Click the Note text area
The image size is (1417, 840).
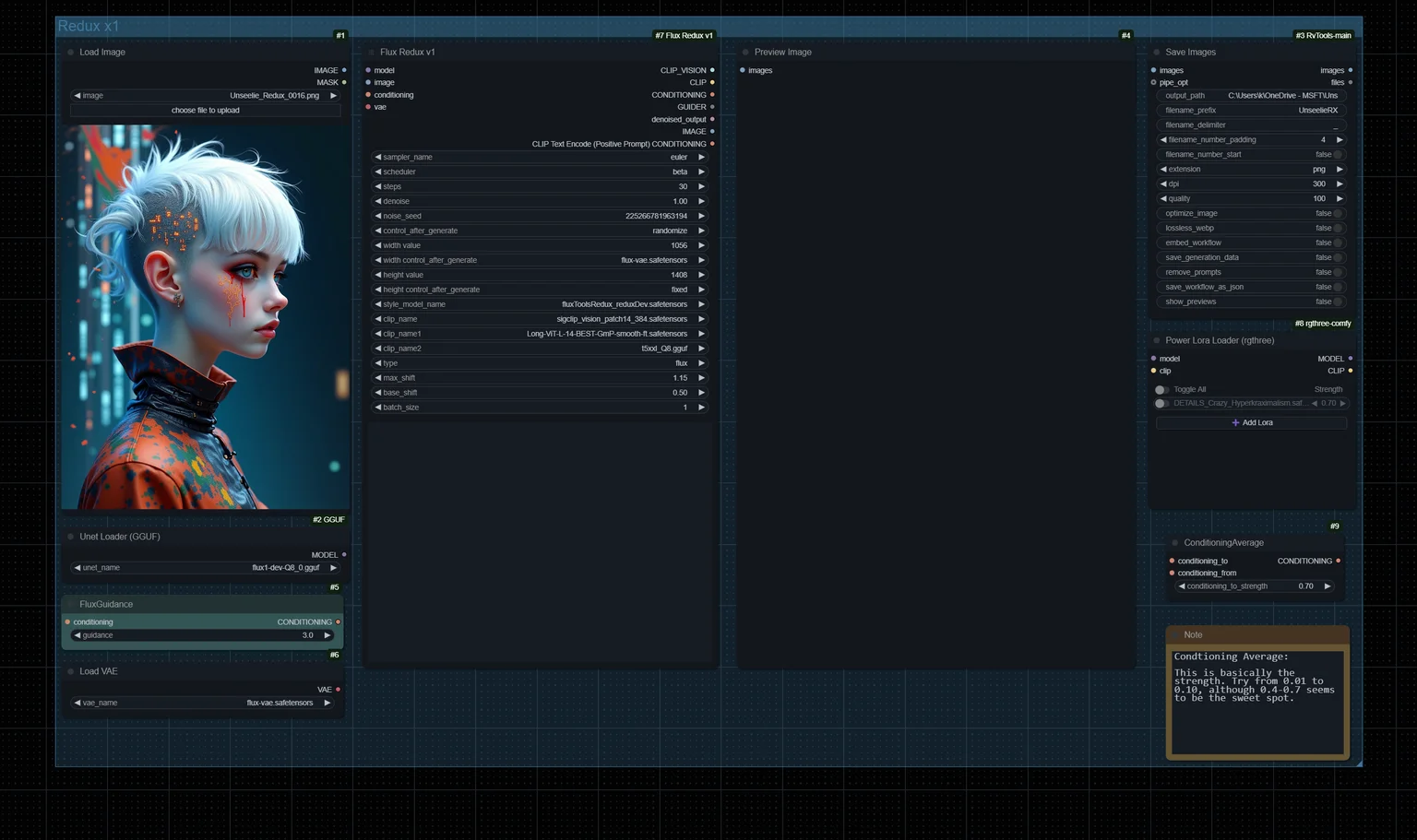coord(1257,701)
